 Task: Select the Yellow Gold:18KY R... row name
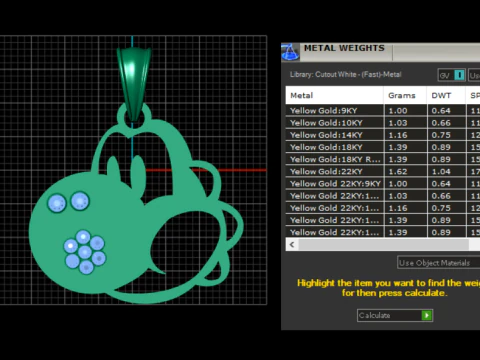pyautogui.click(x=335, y=159)
